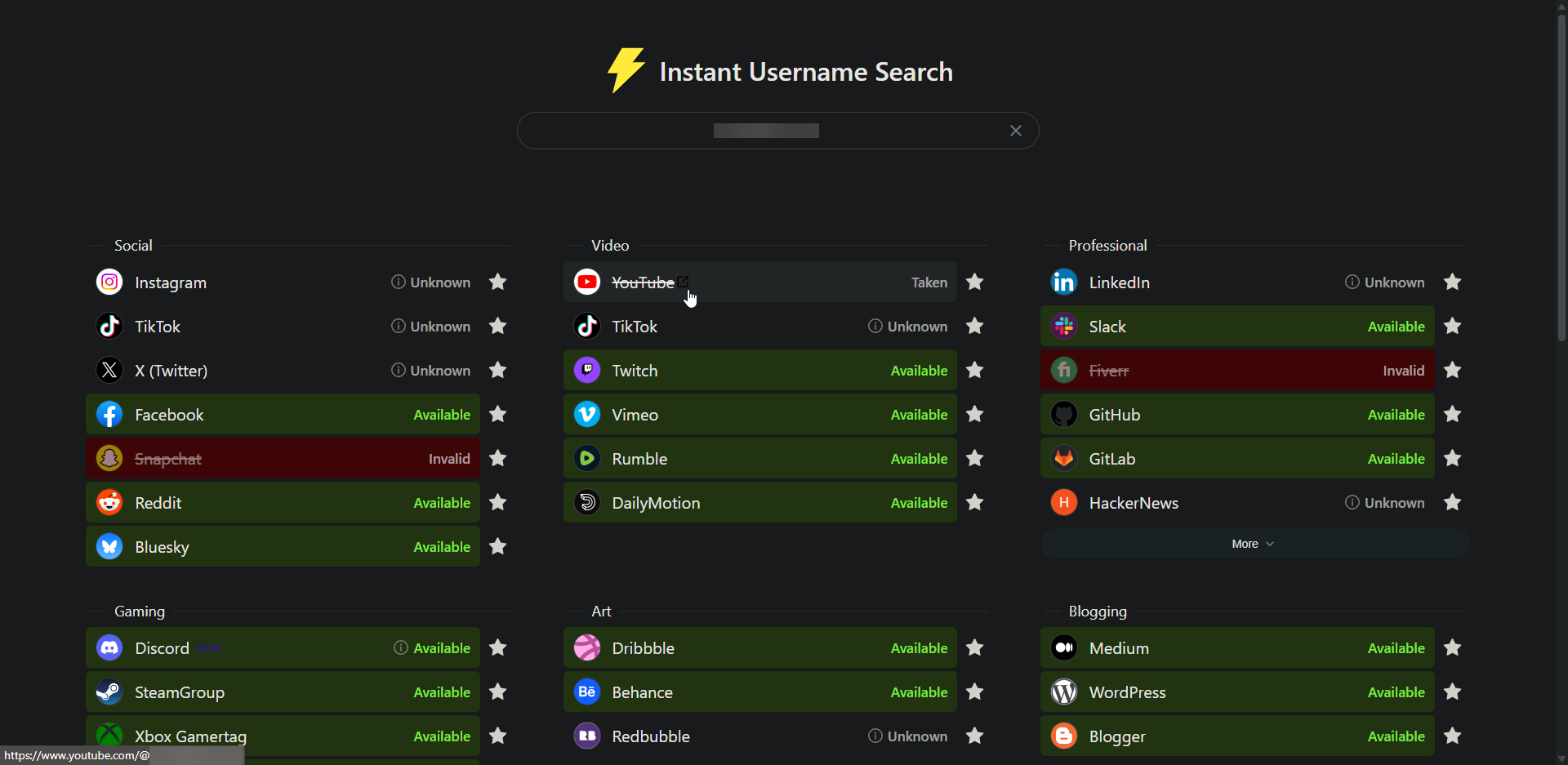Open the available Bluesky result
The width and height of the screenshot is (1568, 765).
click(x=283, y=547)
